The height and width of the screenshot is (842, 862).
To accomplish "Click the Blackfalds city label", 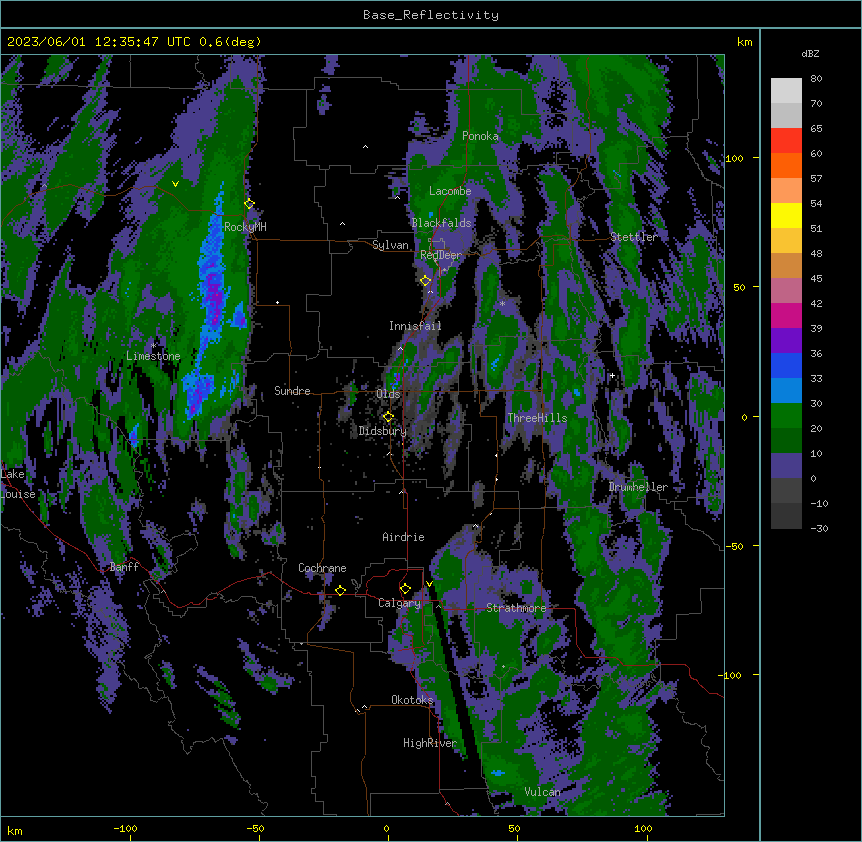I will tap(441, 223).
